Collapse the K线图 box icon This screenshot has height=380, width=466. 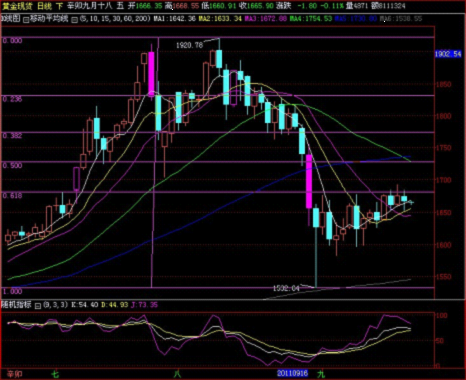tap(26, 20)
